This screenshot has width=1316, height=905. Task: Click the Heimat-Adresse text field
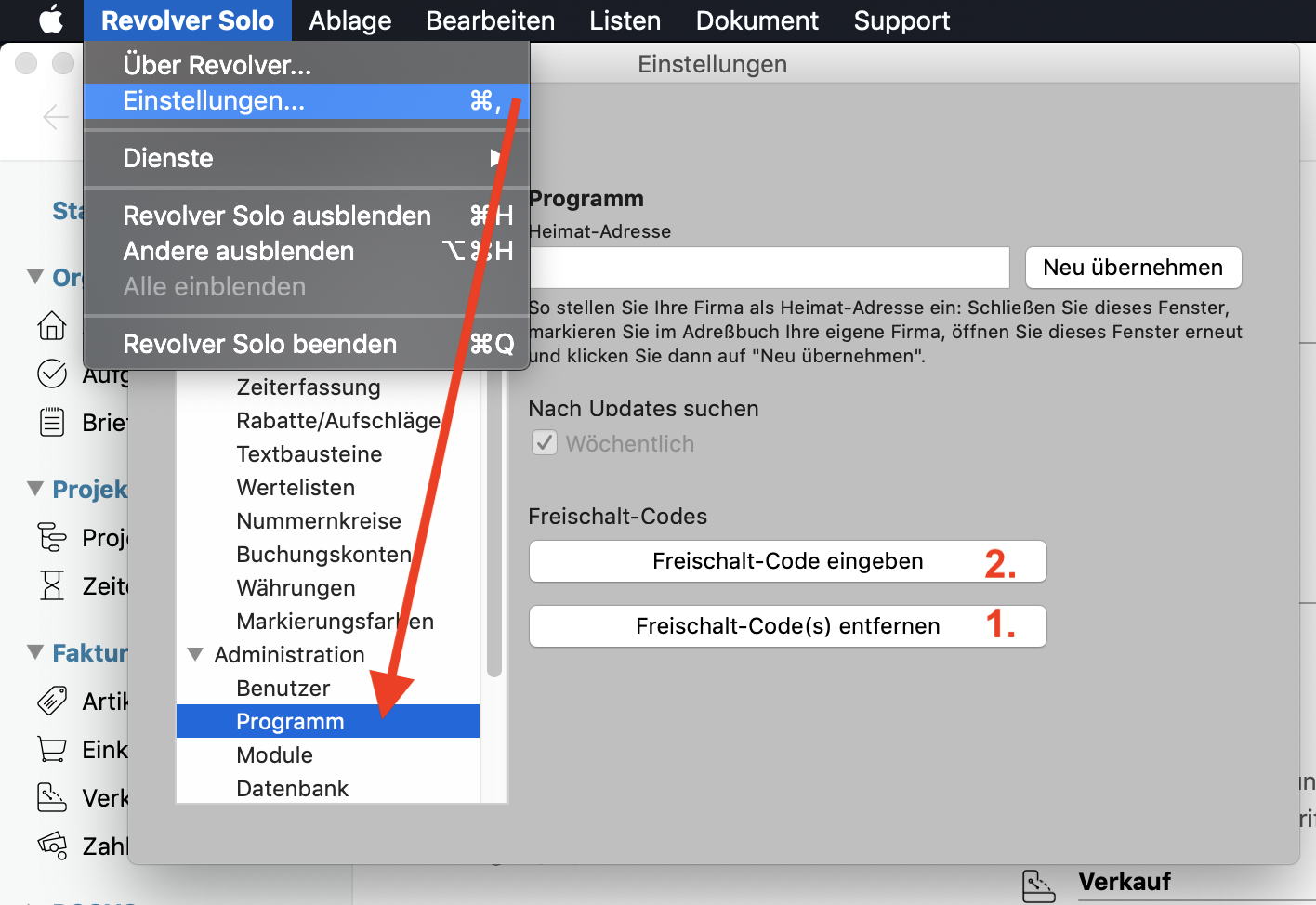pos(769,268)
